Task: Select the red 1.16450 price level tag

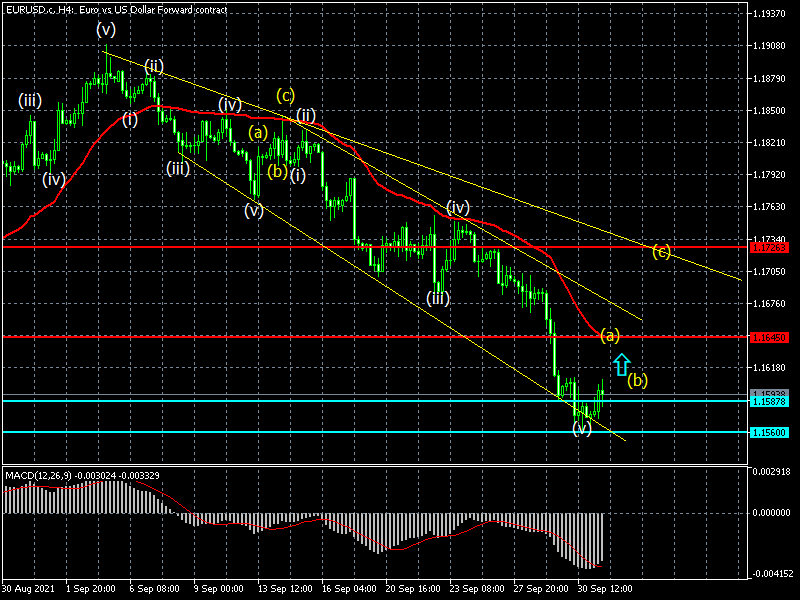Action: click(x=772, y=338)
